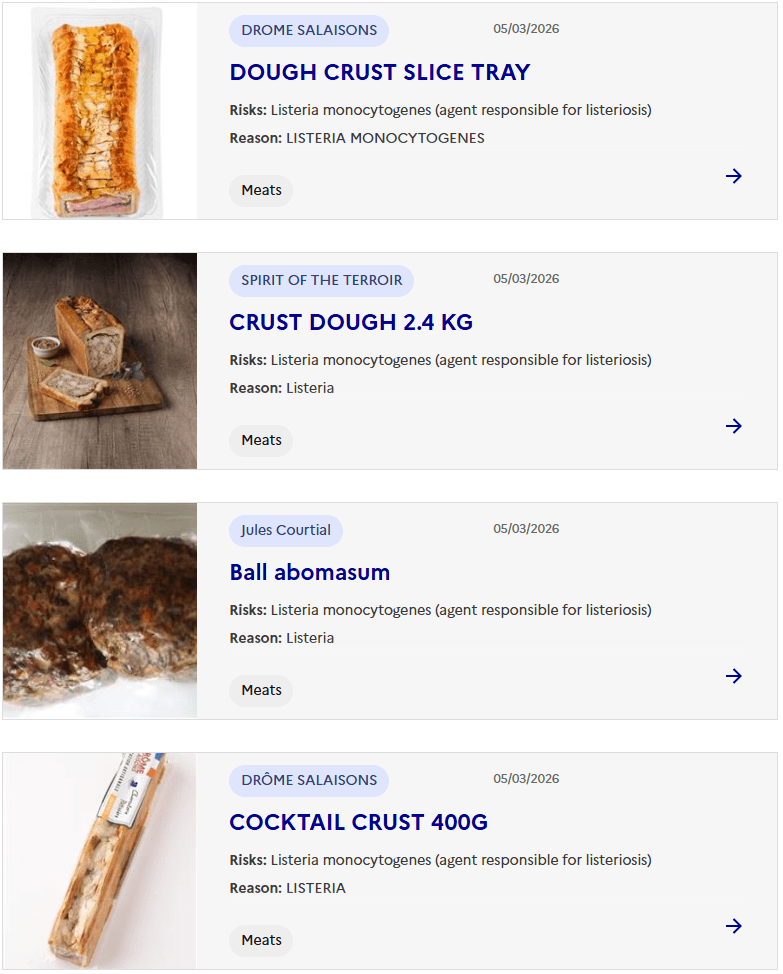Screen dimensions: 783x974
Task: Select Meats tag on Ball abomasum card
Action: point(261,690)
